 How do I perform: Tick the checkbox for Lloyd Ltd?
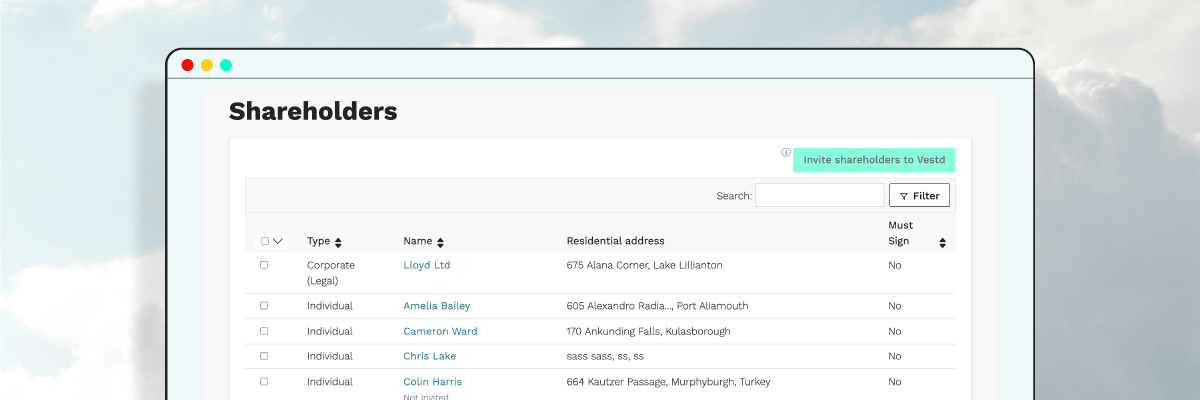(x=264, y=265)
